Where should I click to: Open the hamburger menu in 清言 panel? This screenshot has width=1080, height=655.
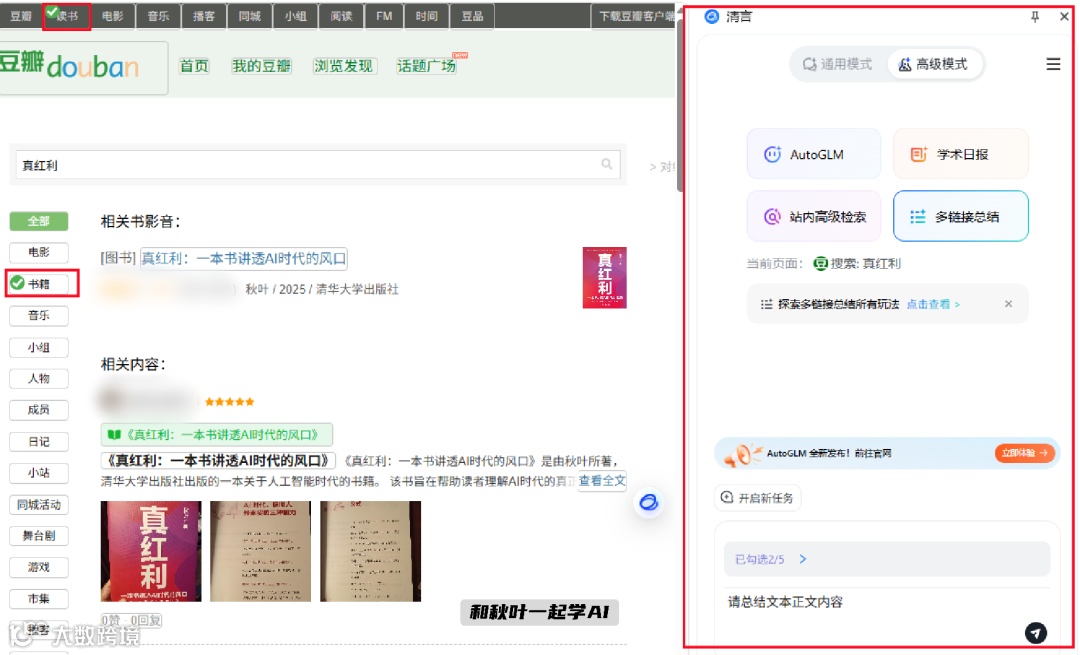pyautogui.click(x=1053, y=64)
